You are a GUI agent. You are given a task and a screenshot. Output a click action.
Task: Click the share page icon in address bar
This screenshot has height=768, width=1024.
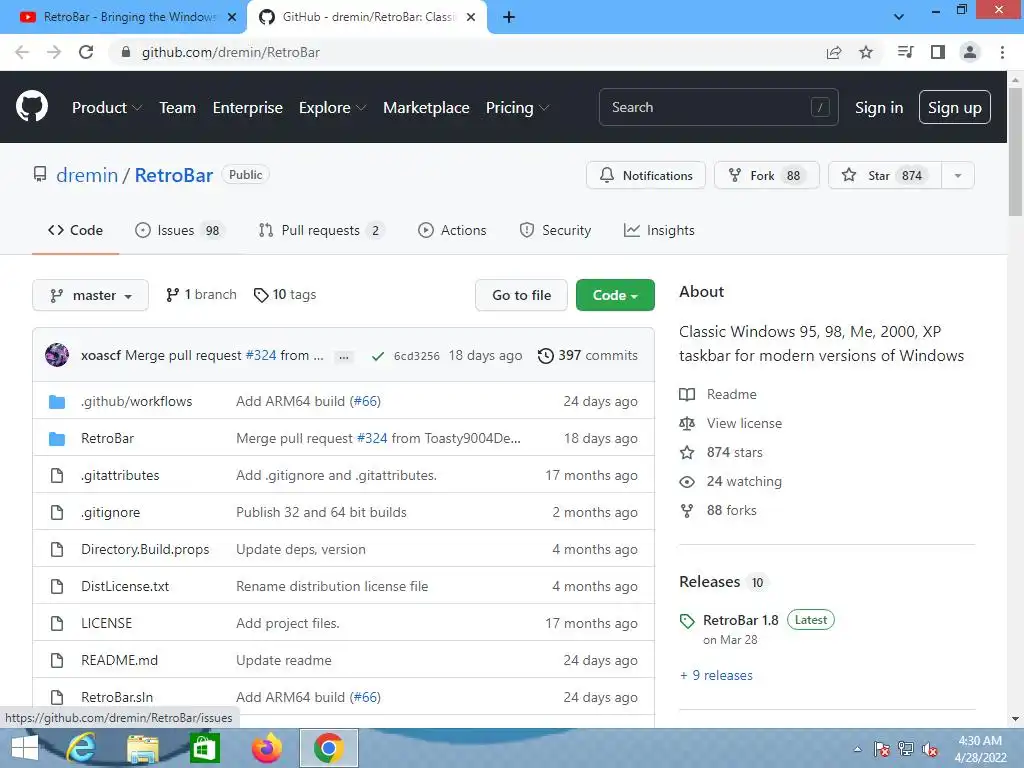(834, 52)
